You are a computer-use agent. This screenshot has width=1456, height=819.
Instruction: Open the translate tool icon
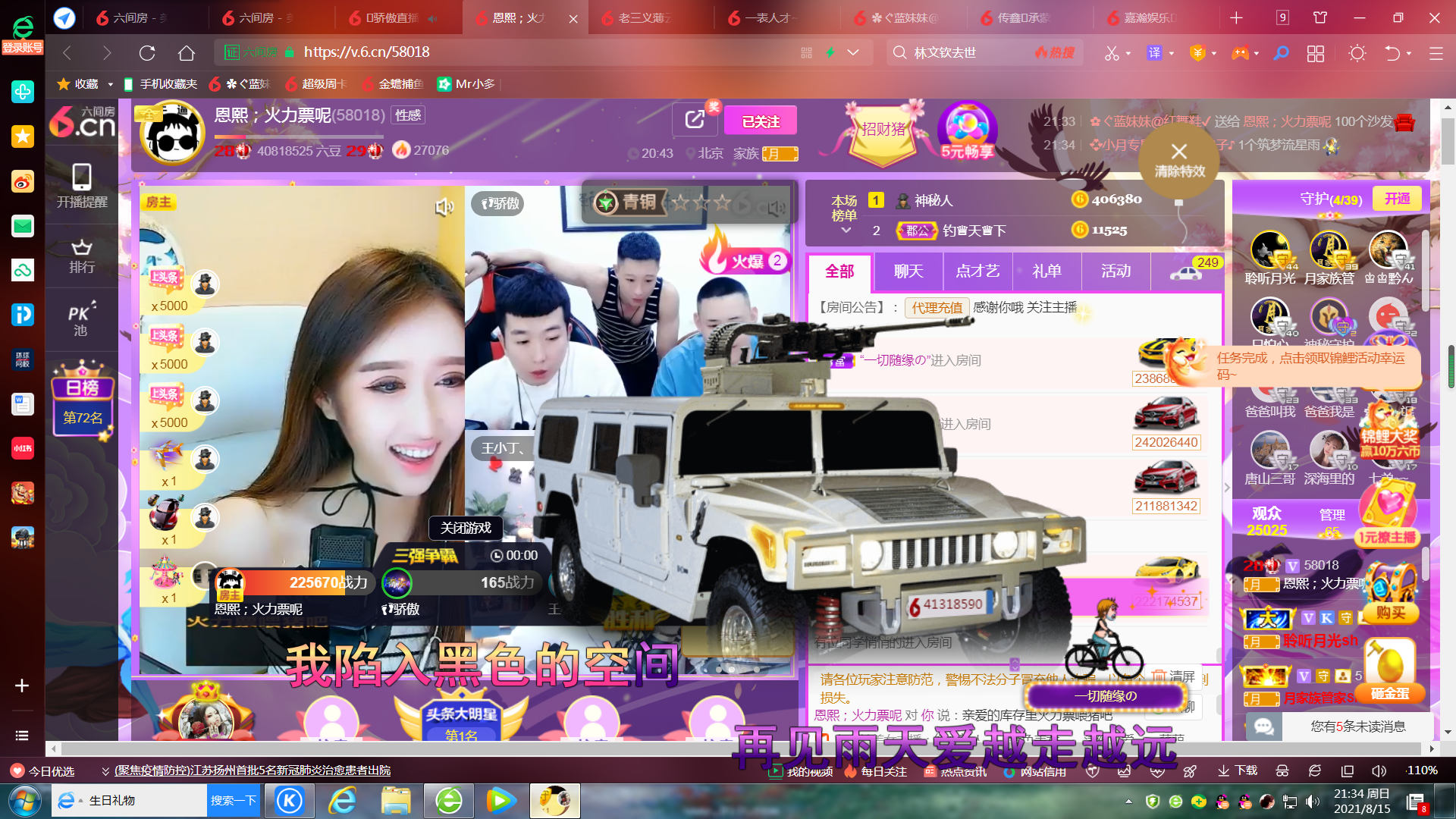point(1154,53)
